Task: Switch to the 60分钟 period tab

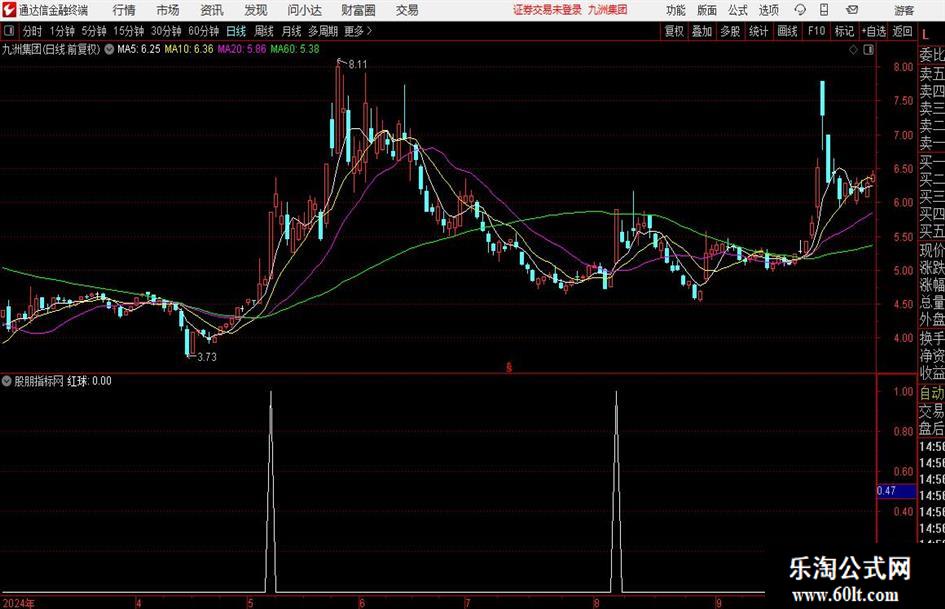Action: point(203,31)
